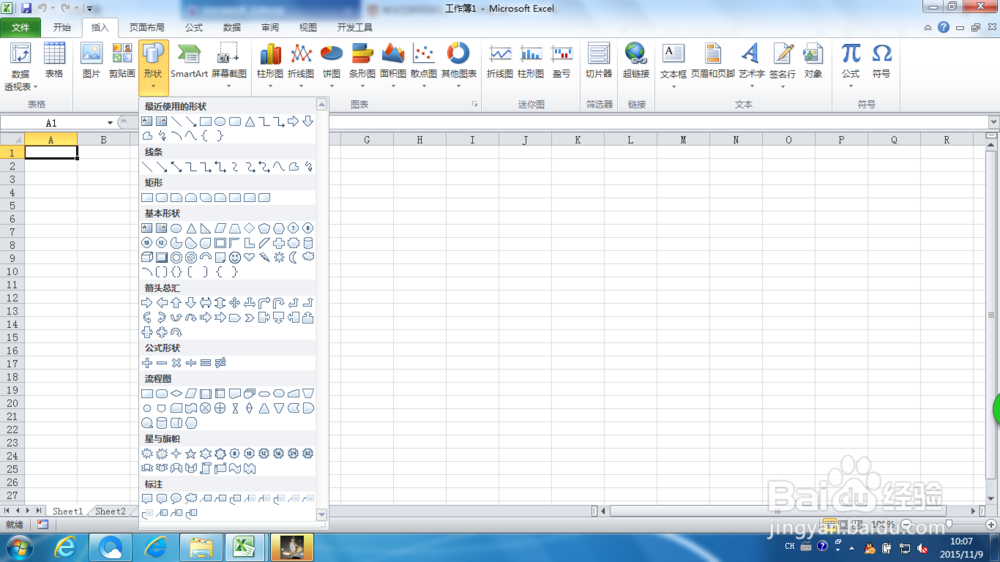Viewport: 1000px width, 562px height.
Task: Click the Excel icon on the taskbar
Action: coord(244,548)
